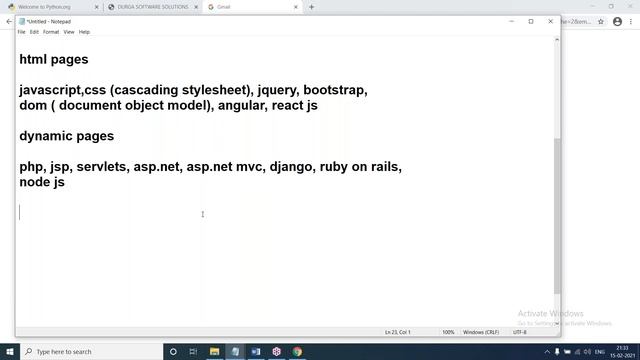Open Cortana from the taskbar
640x360 pixels.
click(x=173, y=351)
